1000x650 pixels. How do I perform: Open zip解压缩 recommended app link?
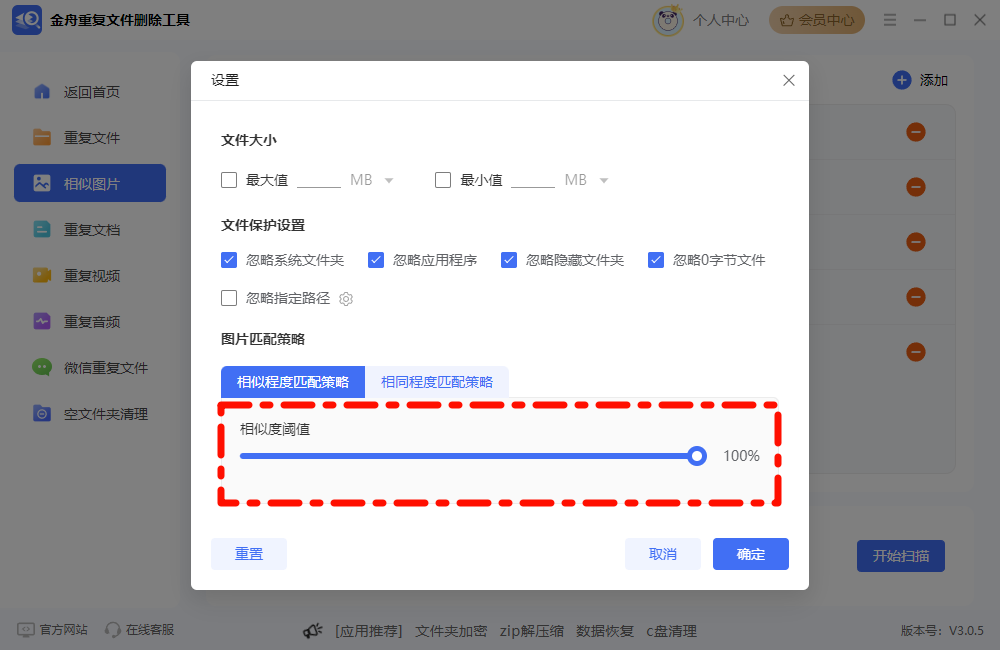[531, 632]
